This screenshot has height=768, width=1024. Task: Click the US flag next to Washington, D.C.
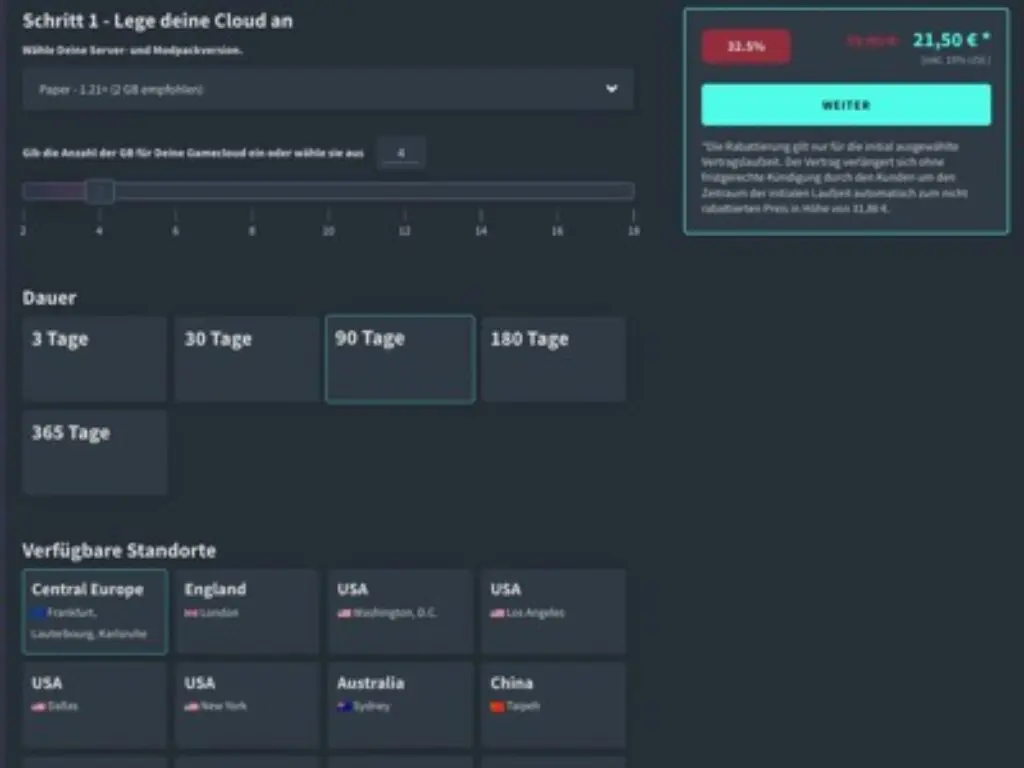point(344,613)
